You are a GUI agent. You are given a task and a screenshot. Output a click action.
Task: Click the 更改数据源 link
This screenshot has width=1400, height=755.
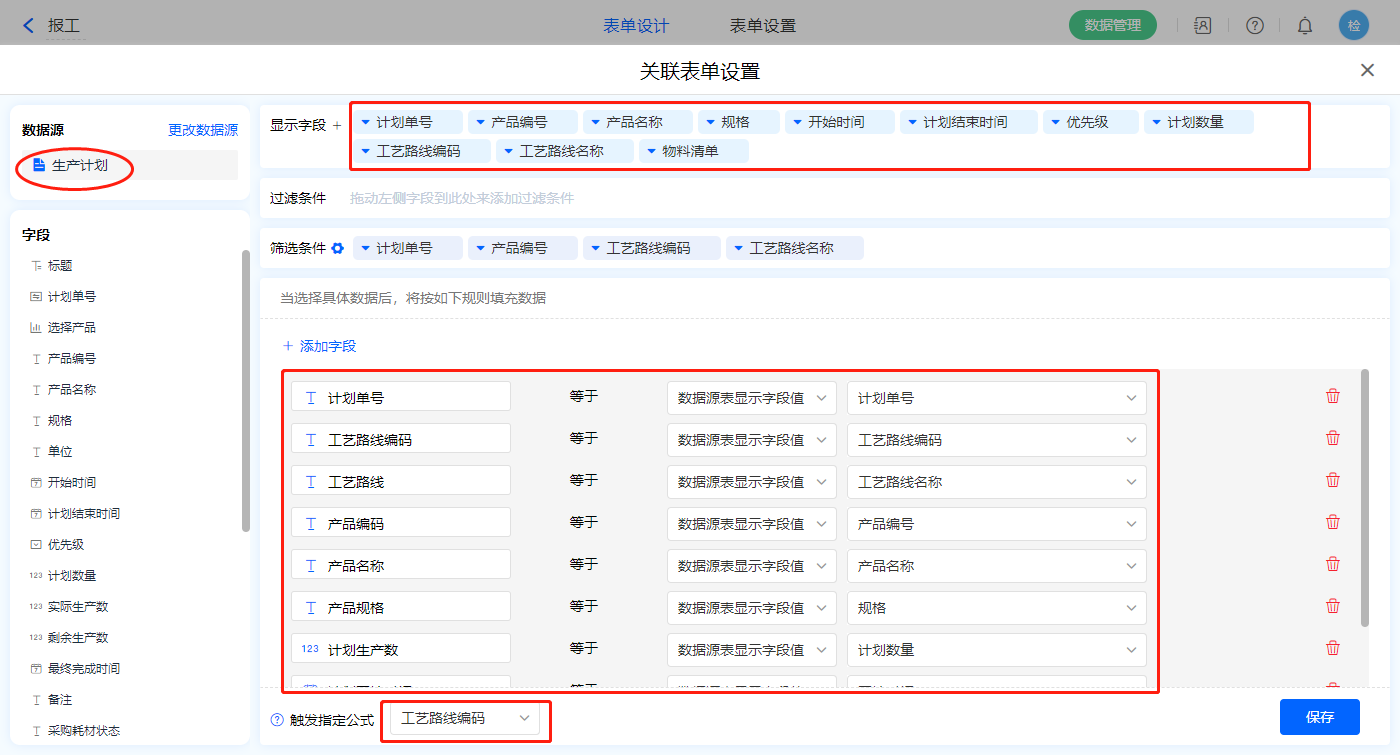click(x=203, y=130)
